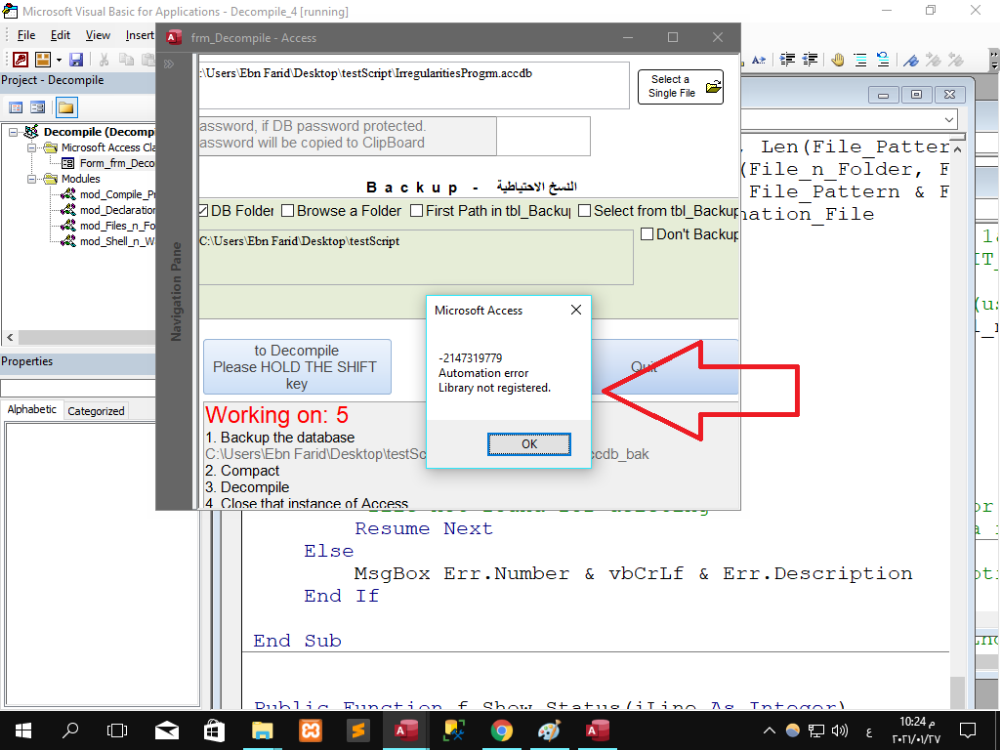Click the Complete Word toolbar icon
Viewport: 1000px width, 750px height.
pos(758,60)
